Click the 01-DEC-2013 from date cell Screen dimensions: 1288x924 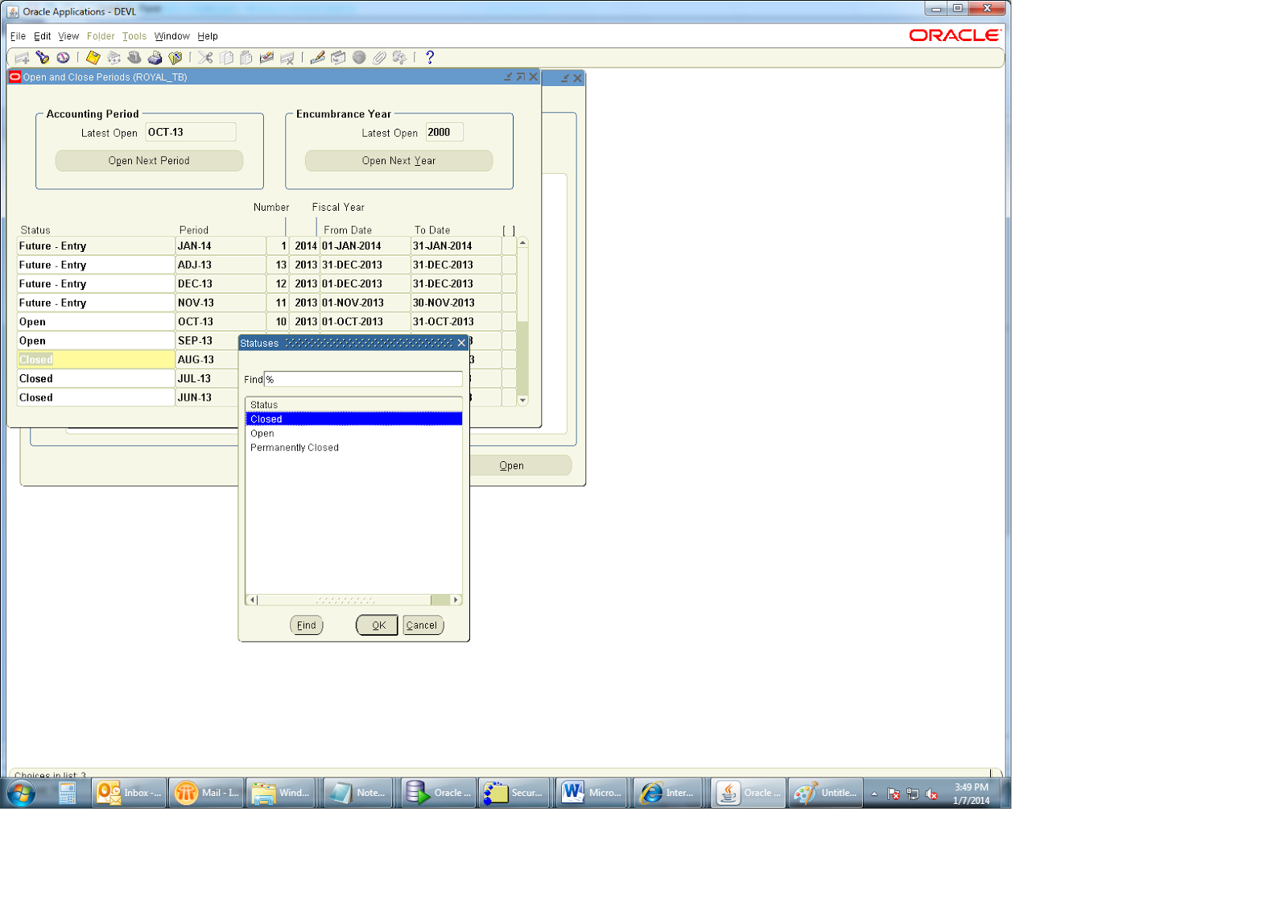tap(365, 284)
